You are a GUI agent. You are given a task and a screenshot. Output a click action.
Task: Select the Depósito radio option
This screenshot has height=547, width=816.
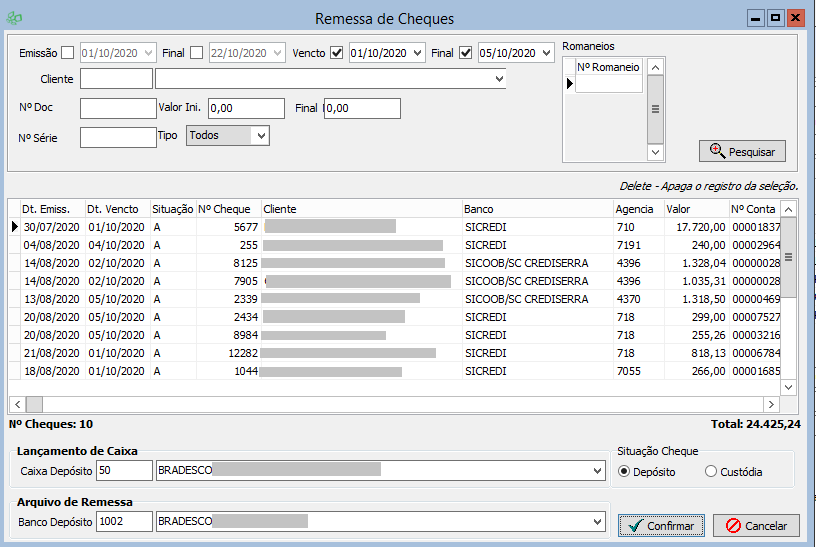point(625,472)
